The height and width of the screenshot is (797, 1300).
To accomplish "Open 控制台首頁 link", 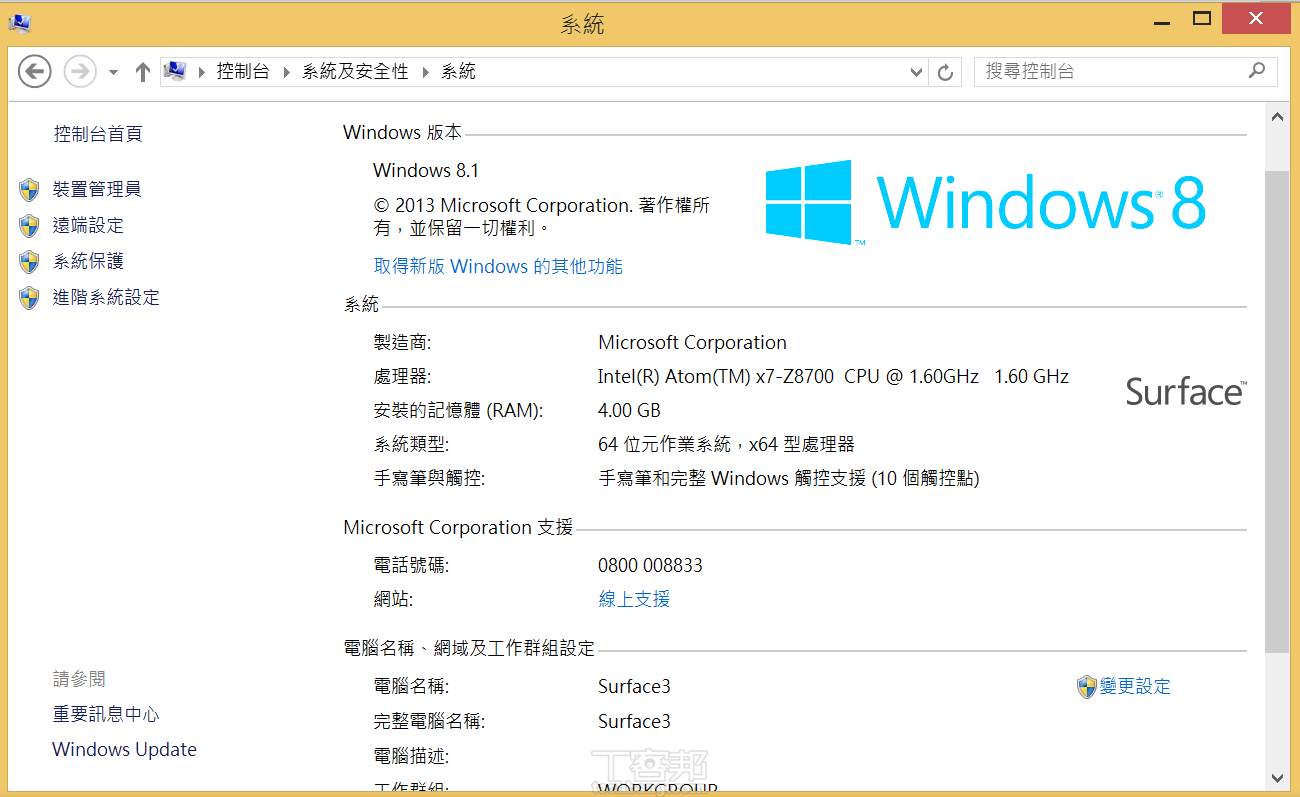I will click(x=97, y=134).
